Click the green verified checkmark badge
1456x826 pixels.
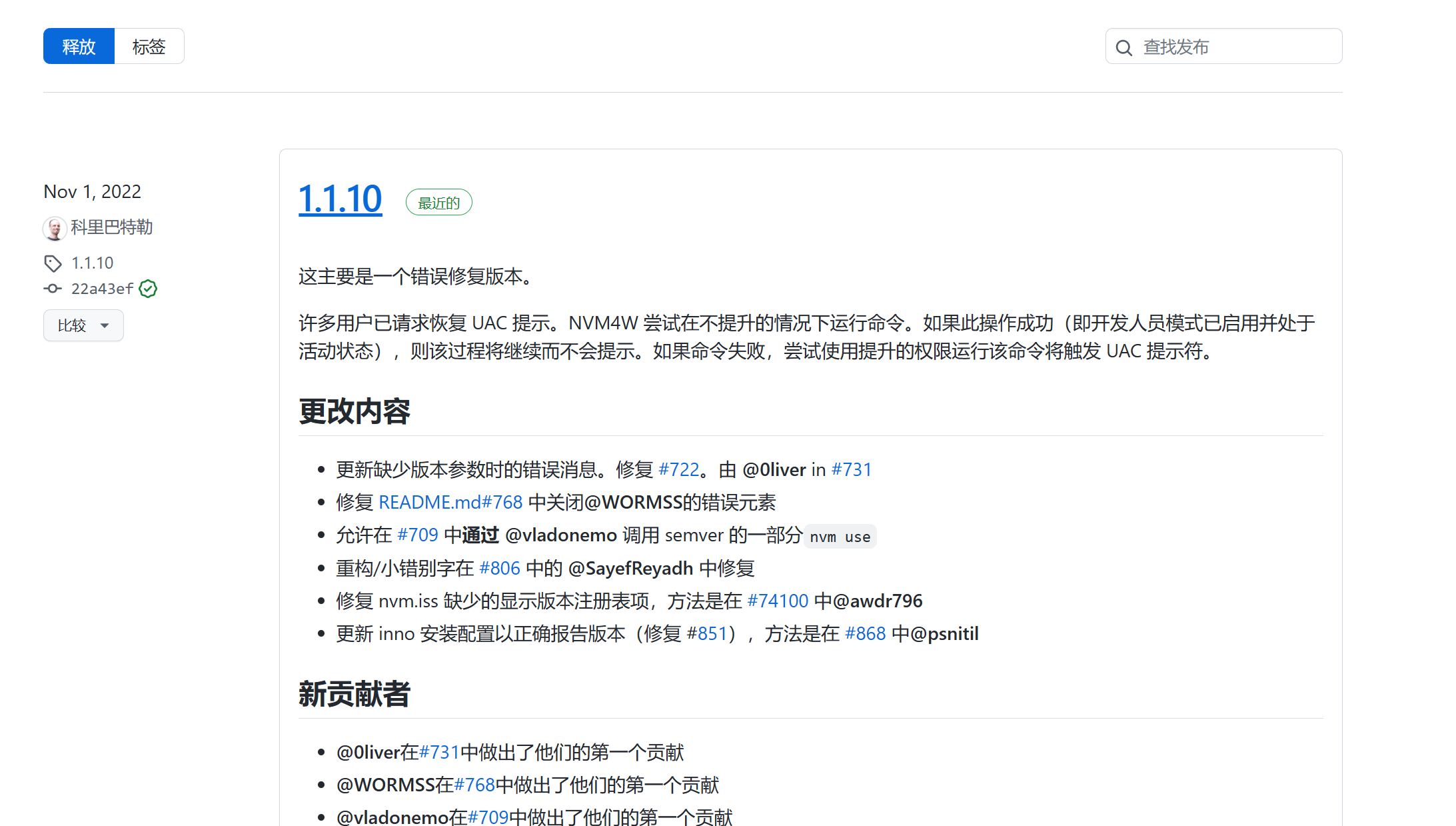pos(148,289)
